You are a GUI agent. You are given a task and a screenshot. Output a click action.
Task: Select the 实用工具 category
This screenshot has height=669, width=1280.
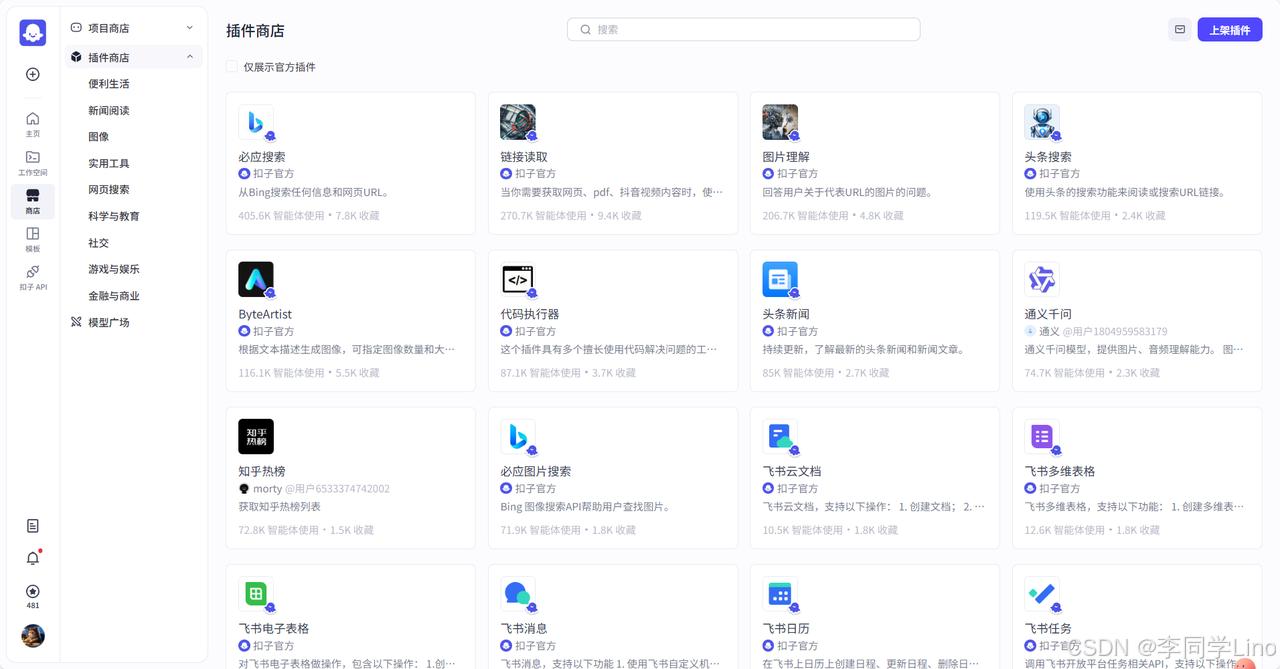pyautogui.click(x=109, y=163)
